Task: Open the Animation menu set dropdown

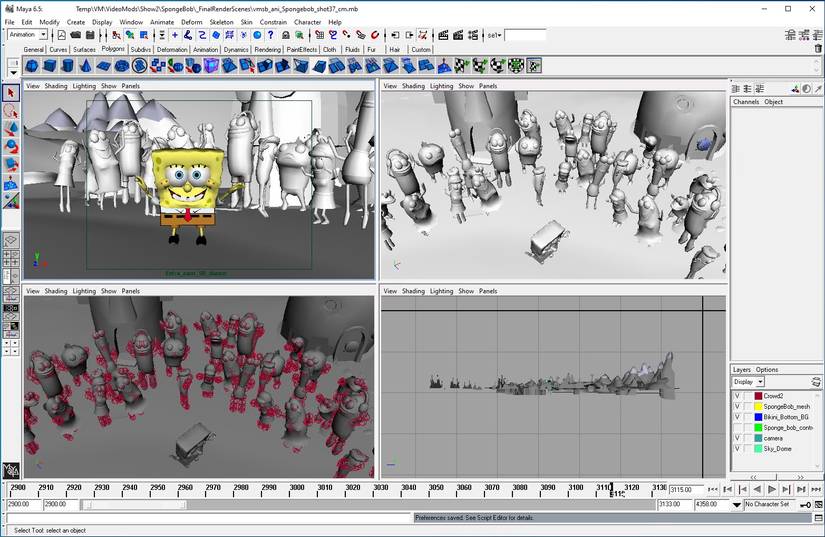Action: 43,35
